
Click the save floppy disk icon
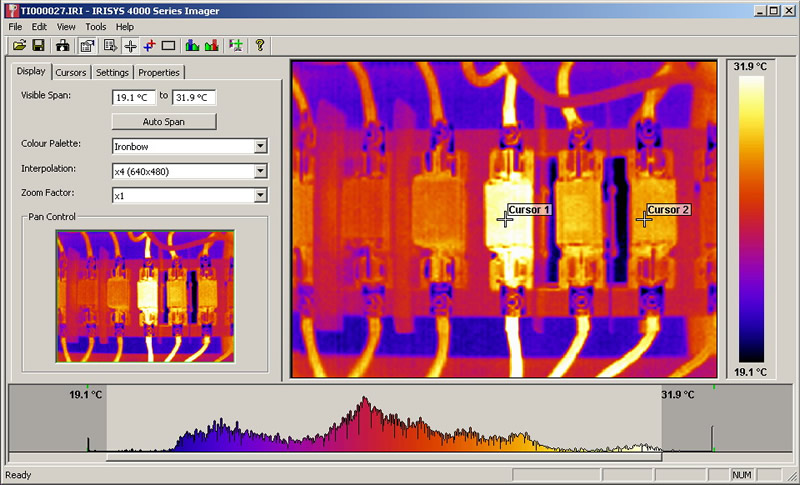[38, 45]
